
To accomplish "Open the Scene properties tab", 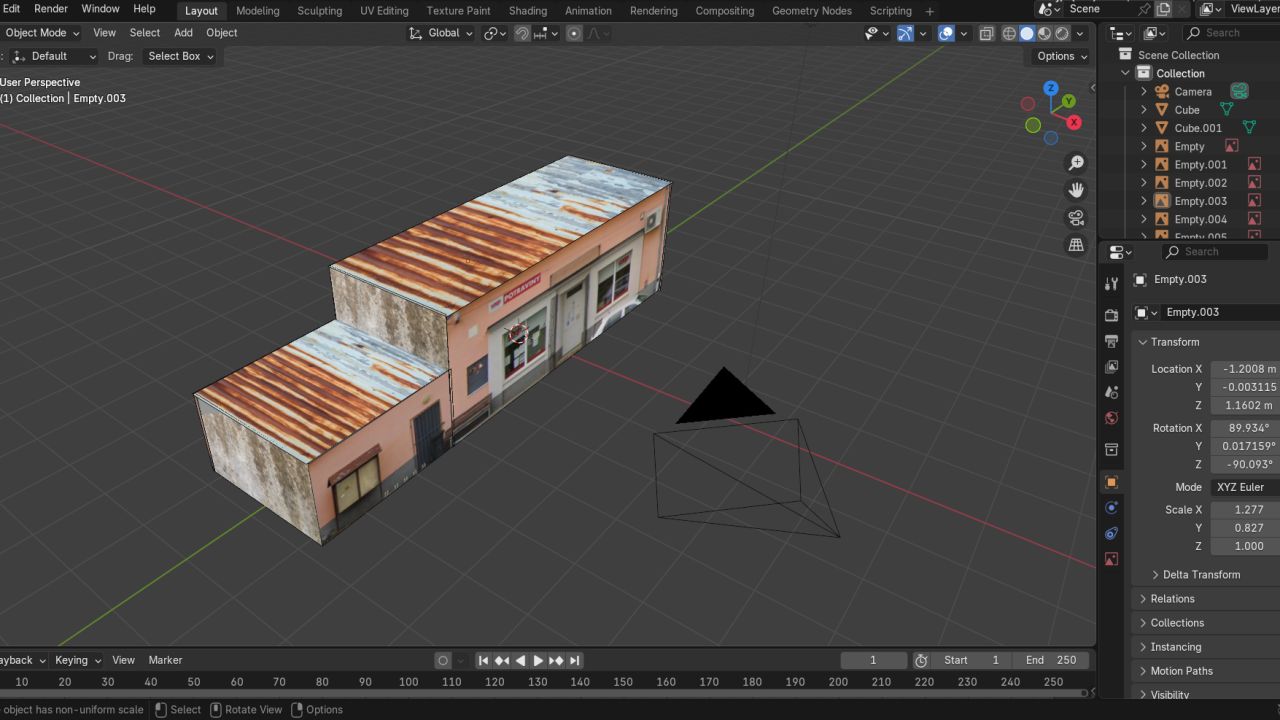I will pos(1111,393).
